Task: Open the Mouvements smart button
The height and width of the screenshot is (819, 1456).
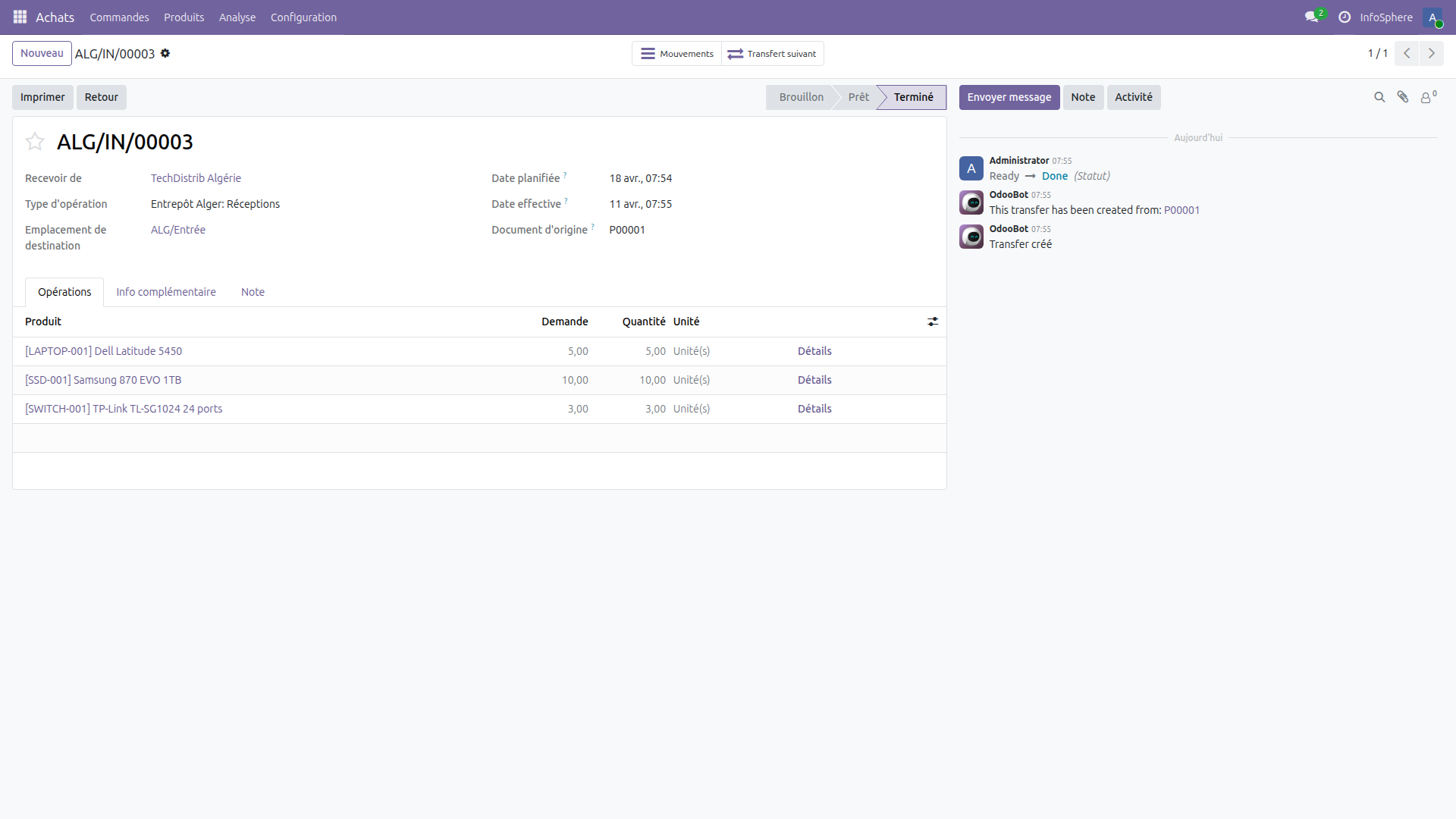Action: [x=676, y=54]
